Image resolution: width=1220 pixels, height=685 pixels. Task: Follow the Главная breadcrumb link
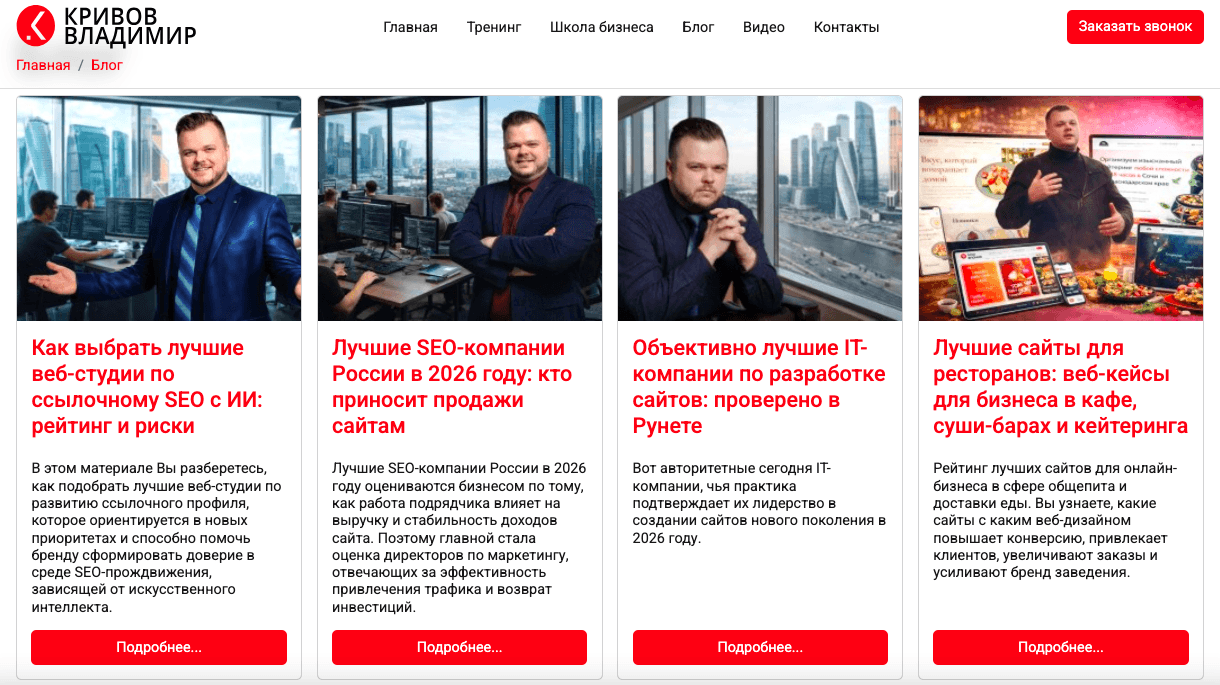[x=43, y=65]
